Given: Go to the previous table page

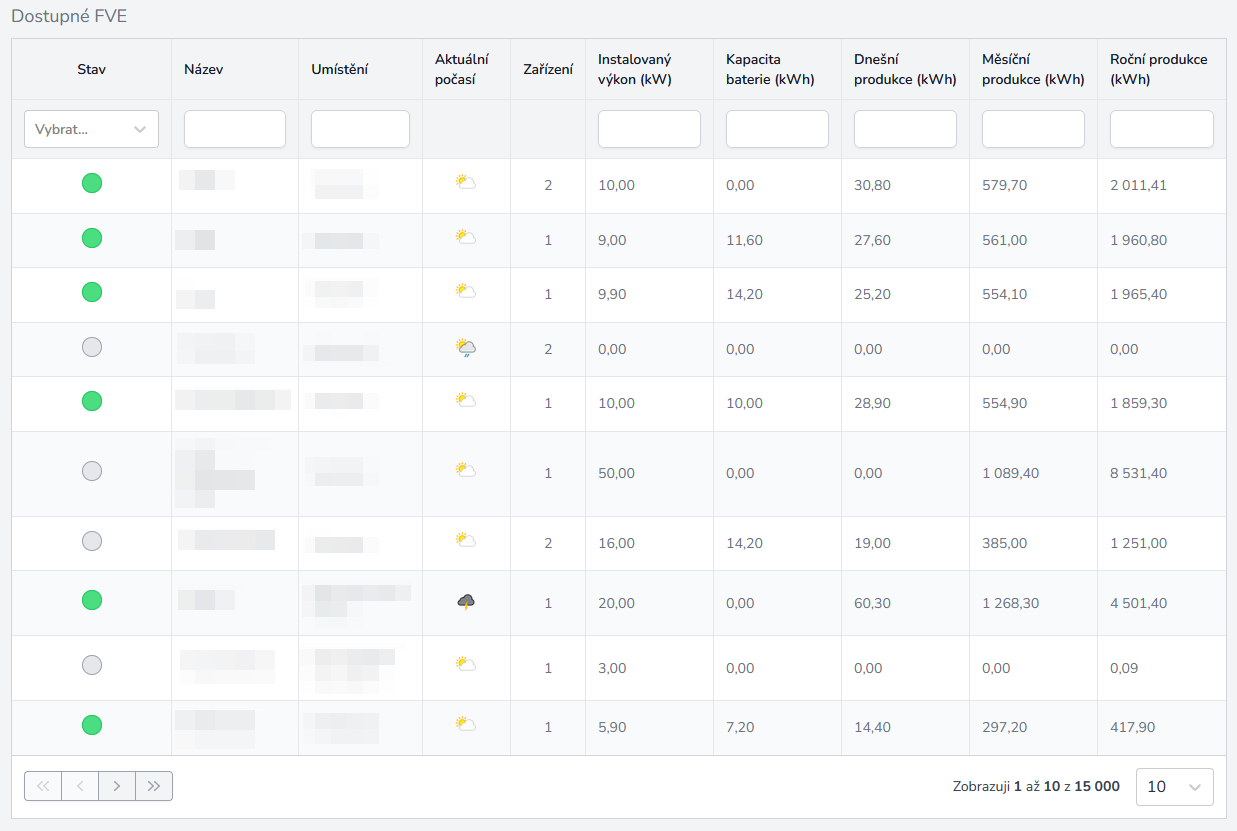Looking at the screenshot, I should tap(80, 786).
